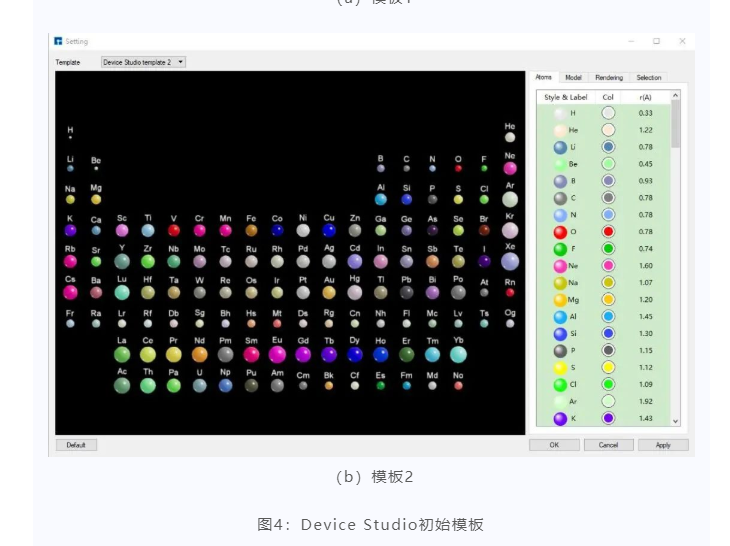
Task: Select the Xe atom in periodic table
Action: click(510, 261)
